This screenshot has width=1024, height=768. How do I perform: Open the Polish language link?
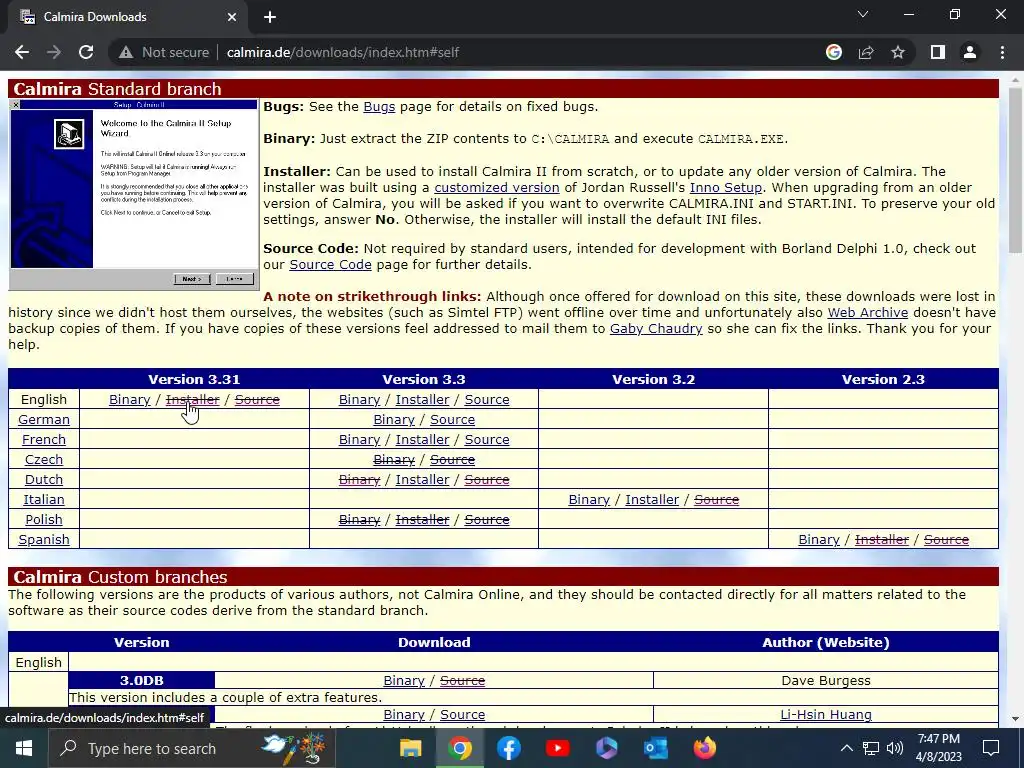click(44, 520)
